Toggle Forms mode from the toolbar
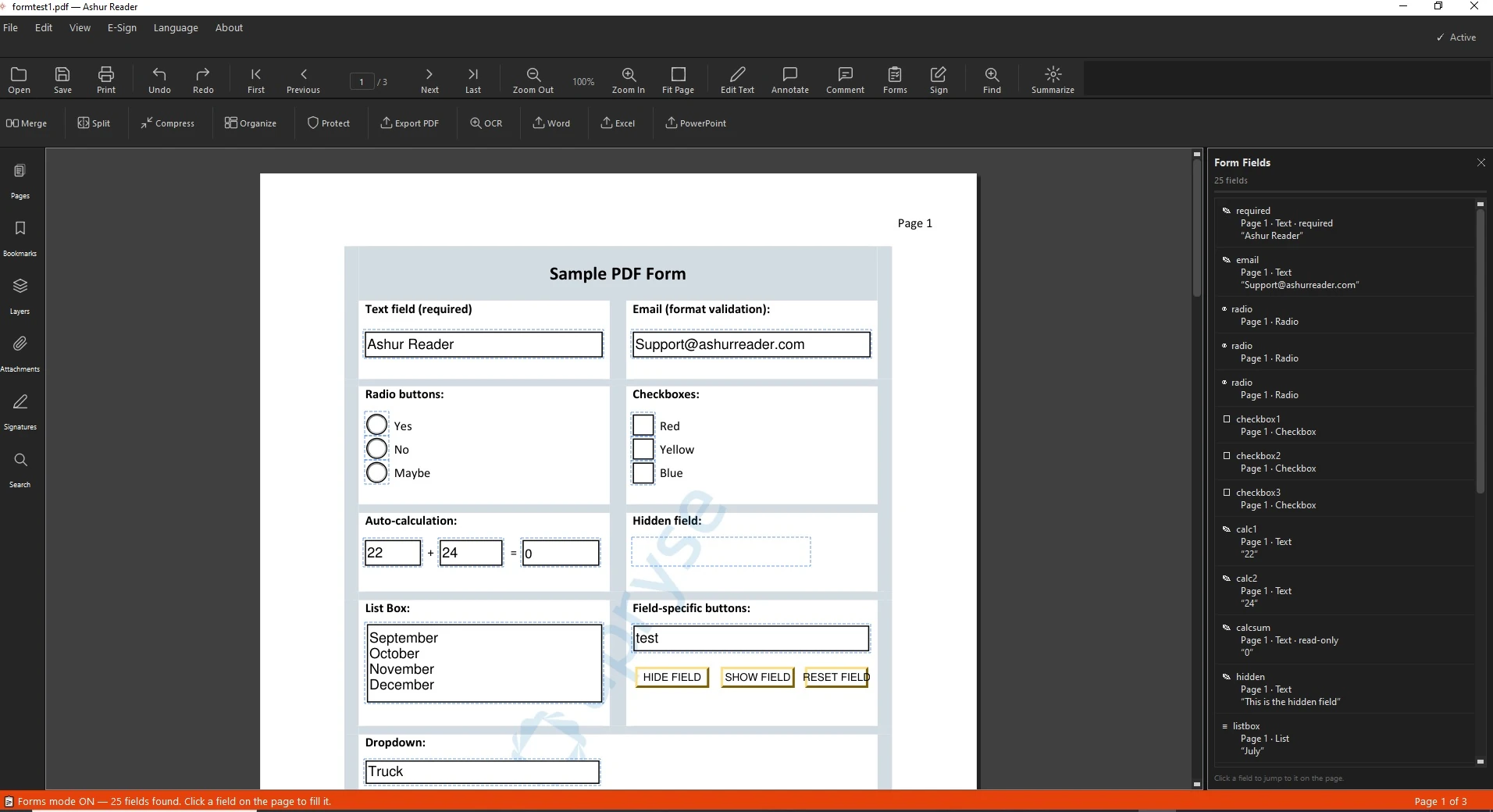 [x=895, y=80]
